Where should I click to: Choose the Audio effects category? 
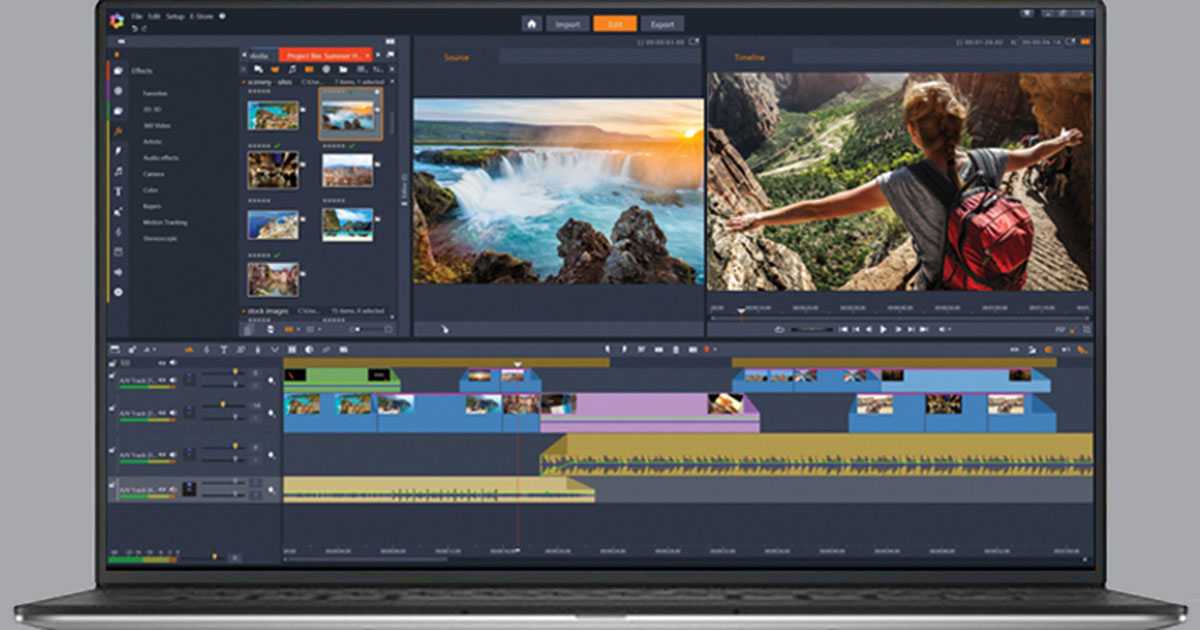[160, 158]
